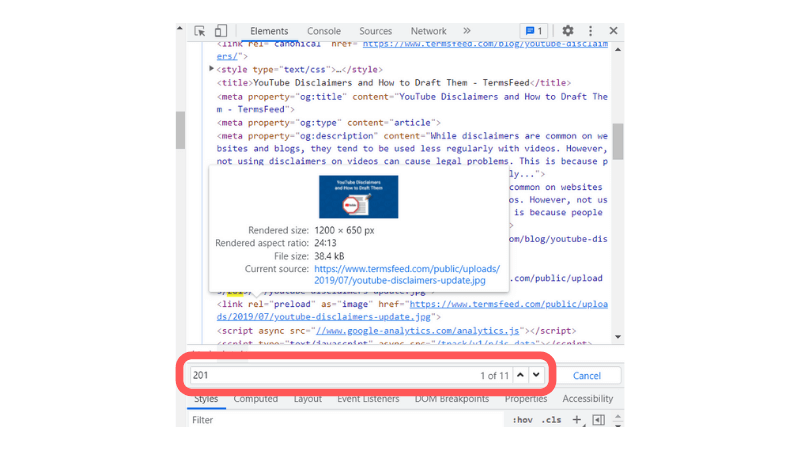This screenshot has width=800, height=450.
Task: Open the Event Listeners pane tab
Action: click(x=368, y=399)
